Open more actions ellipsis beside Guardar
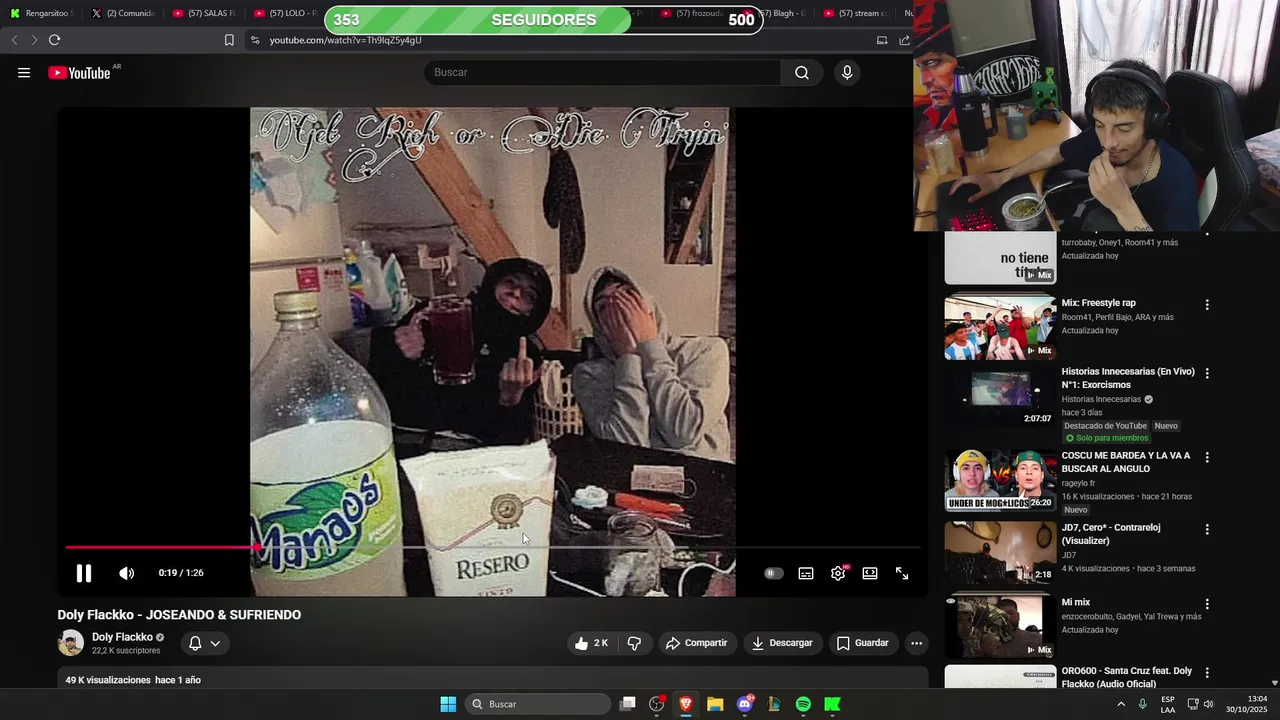 (x=915, y=643)
